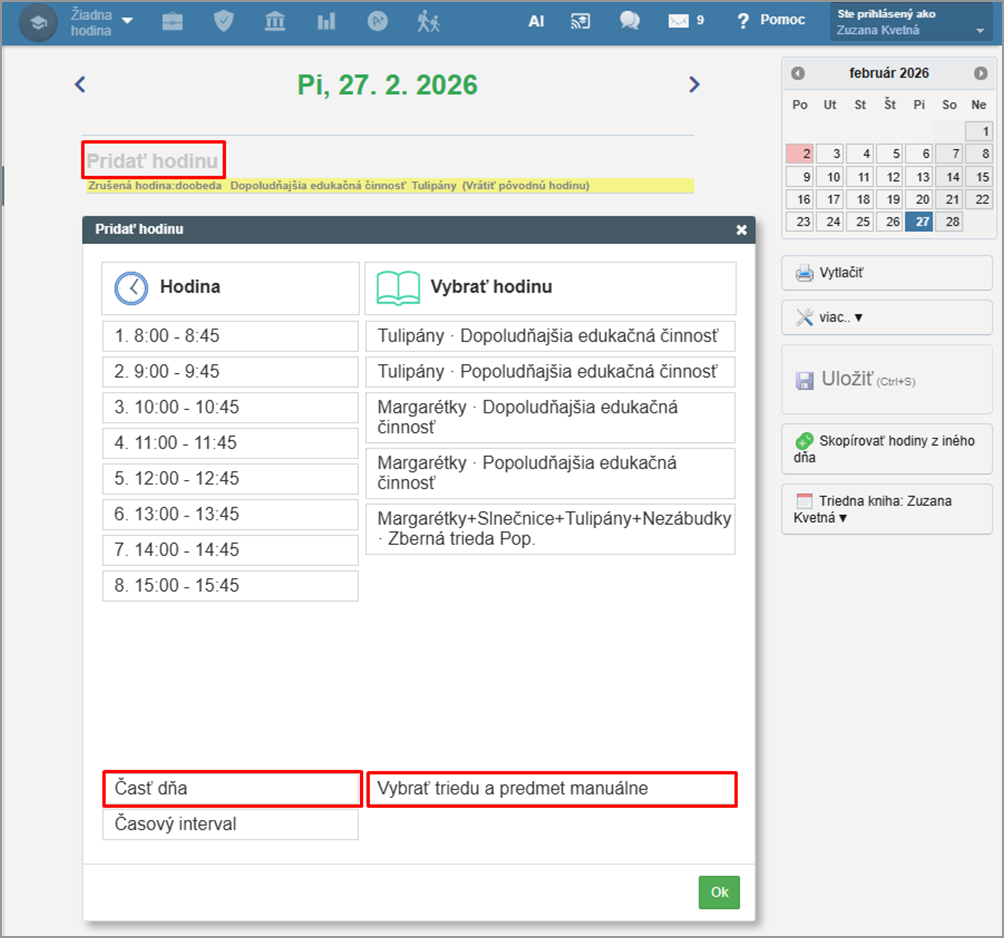Open the AI assistant
Image resolution: width=1004 pixels, height=938 pixels.
tap(536, 21)
